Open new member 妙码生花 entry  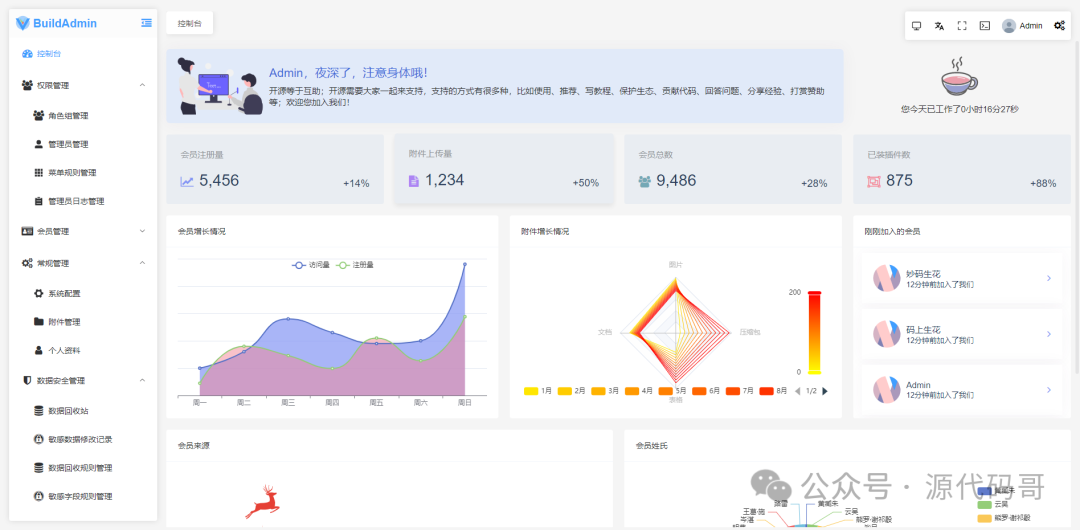[960, 278]
